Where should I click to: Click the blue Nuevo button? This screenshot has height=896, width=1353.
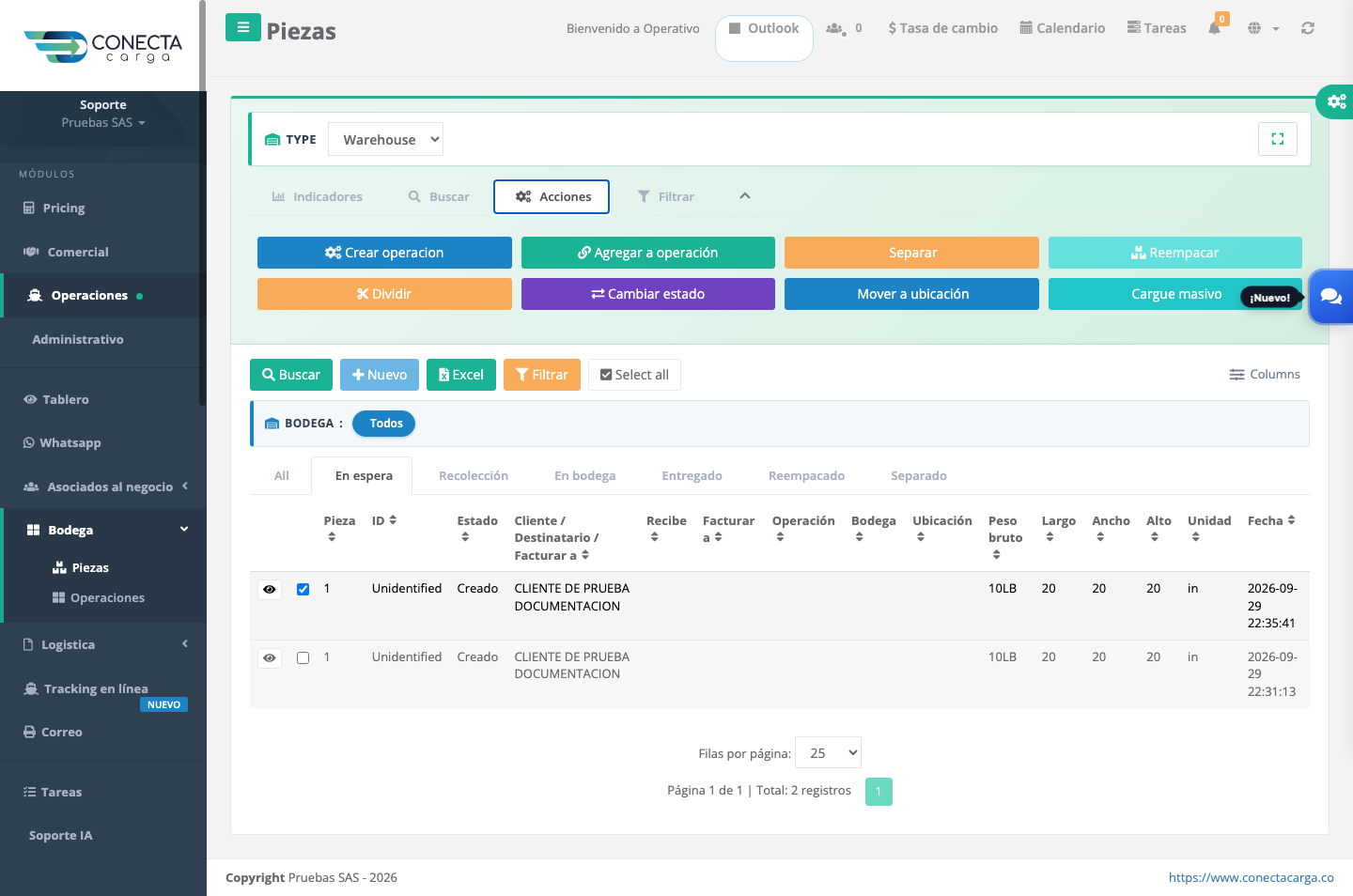[380, 375]
